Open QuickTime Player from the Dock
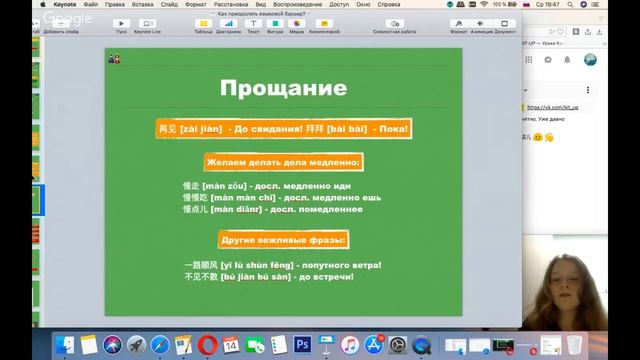 click(x=421, y=345)
